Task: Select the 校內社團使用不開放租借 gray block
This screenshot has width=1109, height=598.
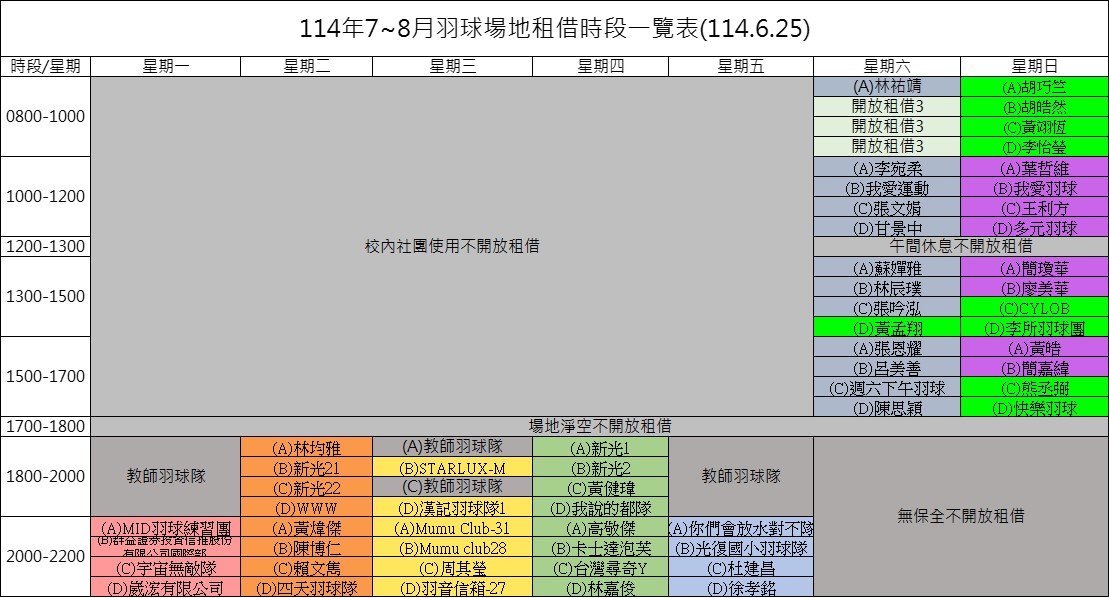Action: 452,246
